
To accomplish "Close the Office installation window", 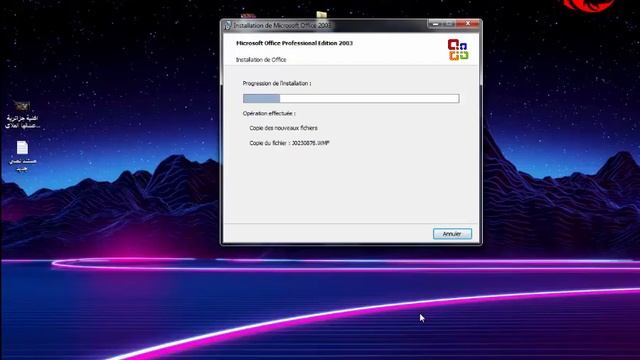I will click(468, 24).
